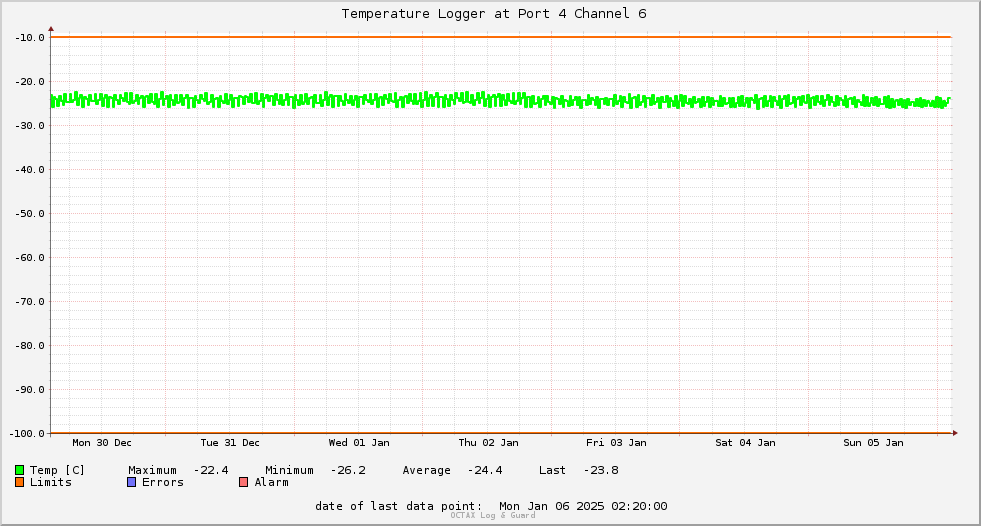Click the 'Sat 04 Jan' x-axis label
This screenshot has width=981, height=526.
pos(745,443)
